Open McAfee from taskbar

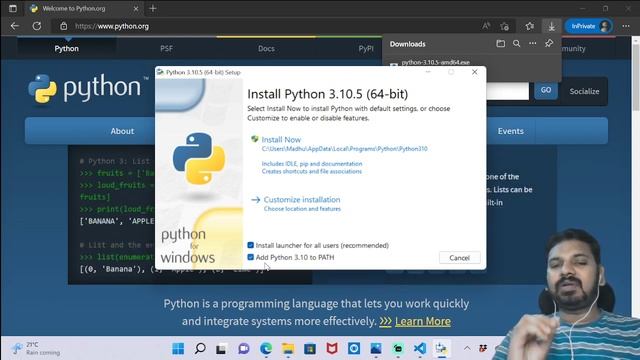(x=332, y=349)
